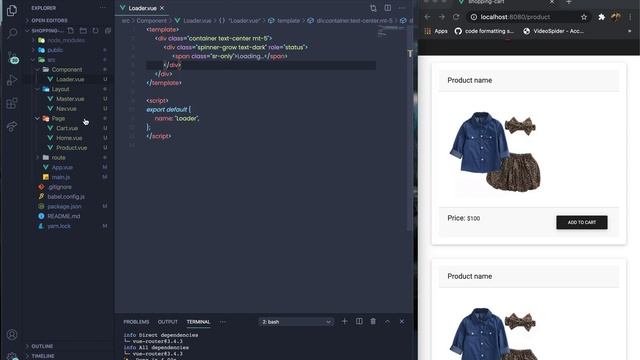Open the browser Extensions puzzle icon
Image resolution: width=640 pixels, height=360 pixels.
[601, 17]
